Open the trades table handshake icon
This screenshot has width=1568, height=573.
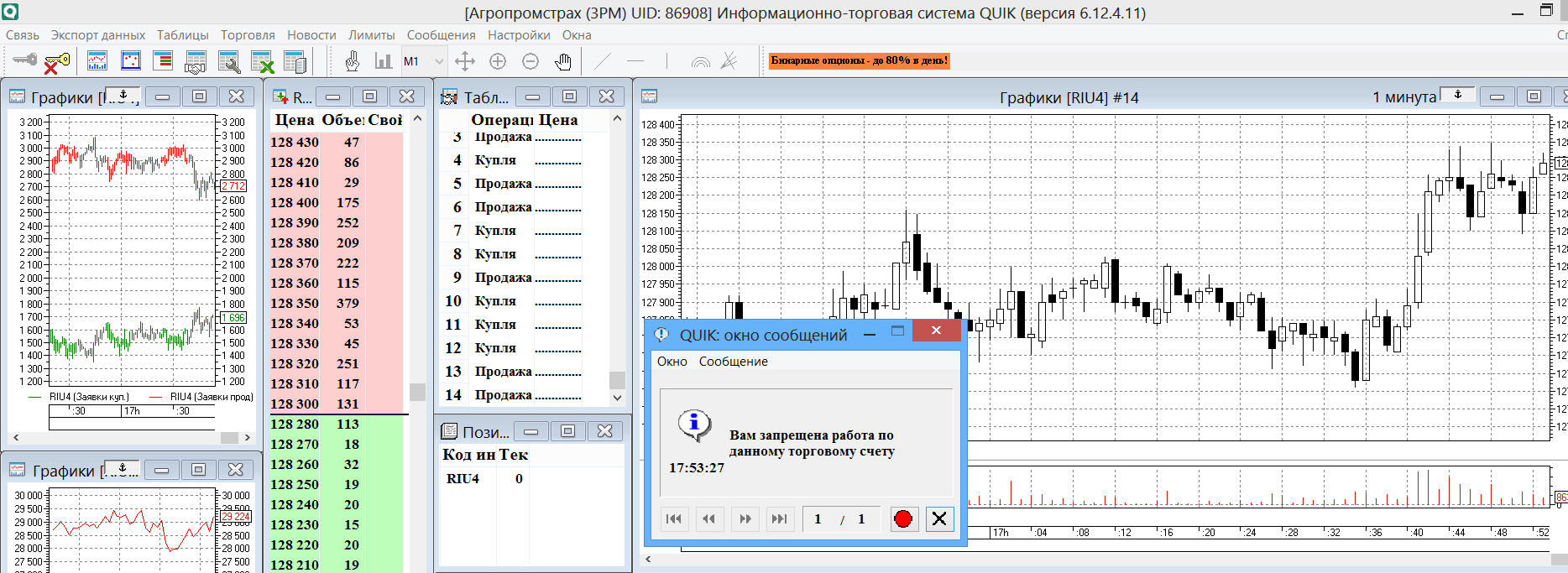(196, 61)
